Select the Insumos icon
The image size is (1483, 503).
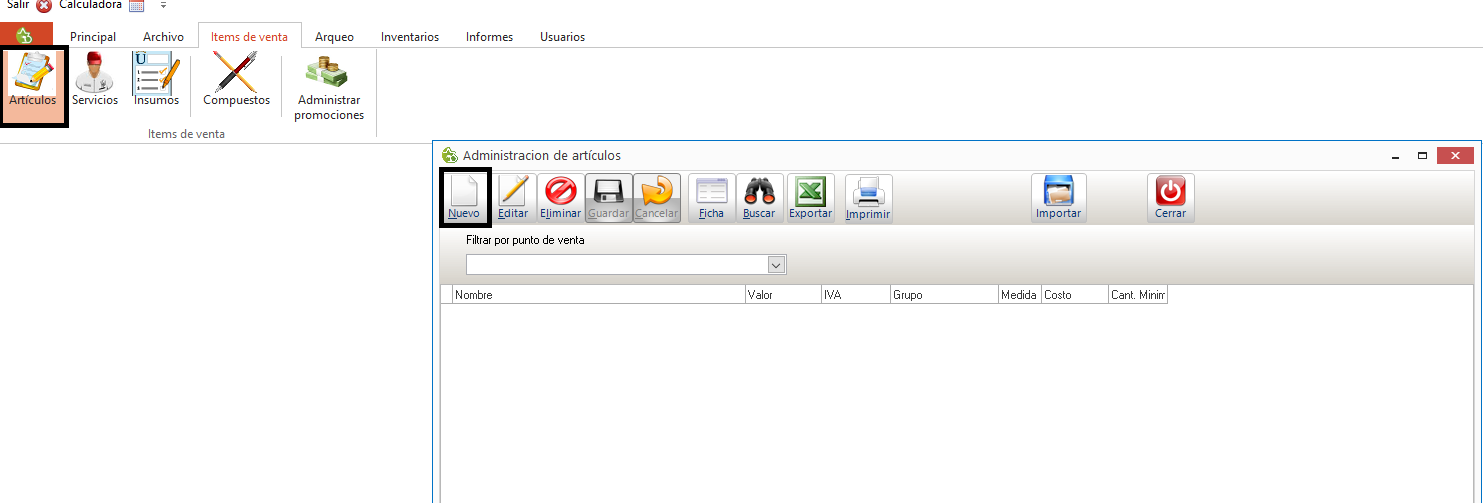point(156,80)
